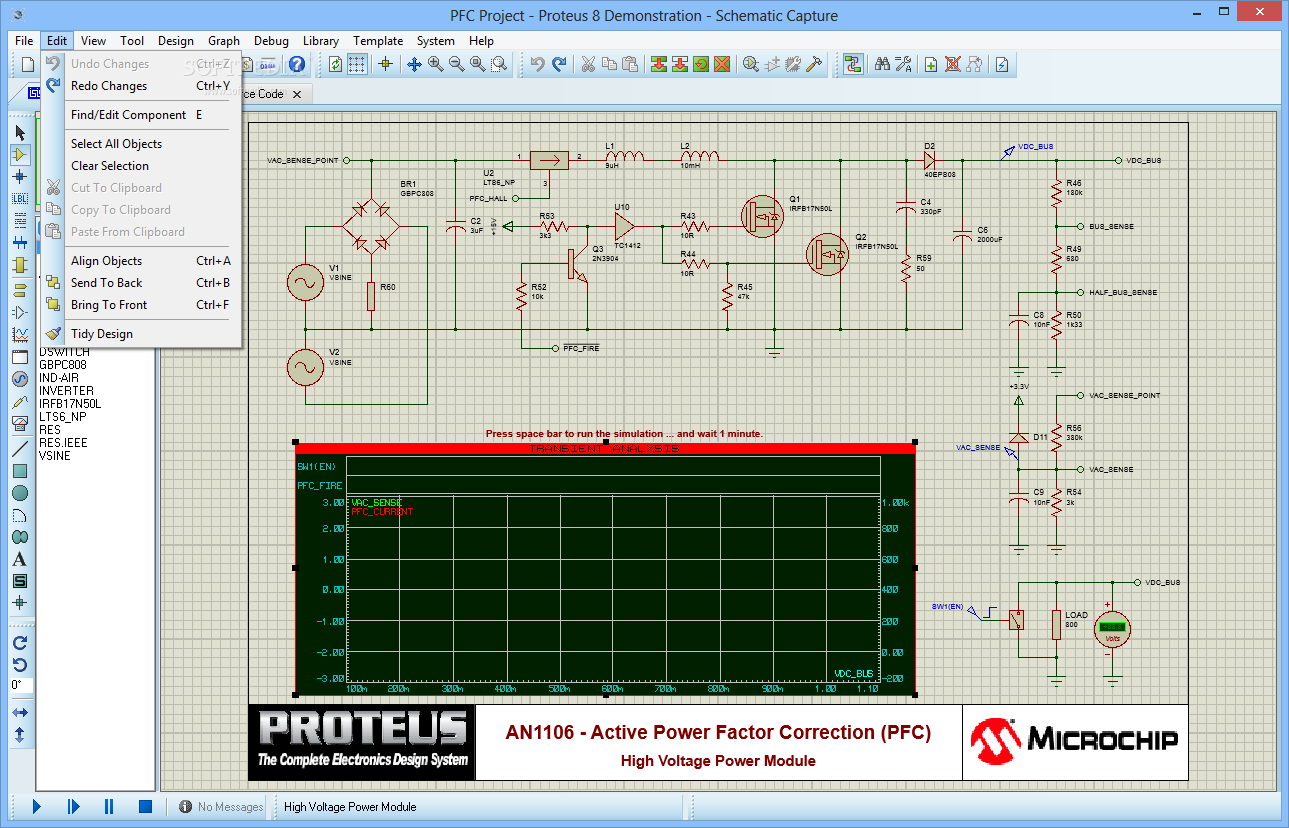
Task: Click the Zoom Out magnifier icon
Action: click(457, 64)
